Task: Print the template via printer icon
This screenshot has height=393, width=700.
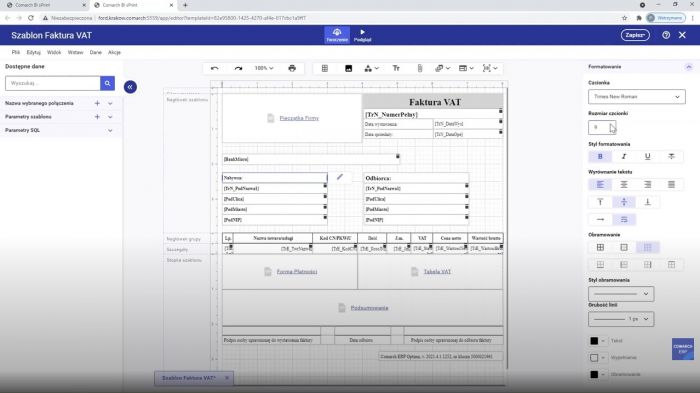Action: click(292, 68)
